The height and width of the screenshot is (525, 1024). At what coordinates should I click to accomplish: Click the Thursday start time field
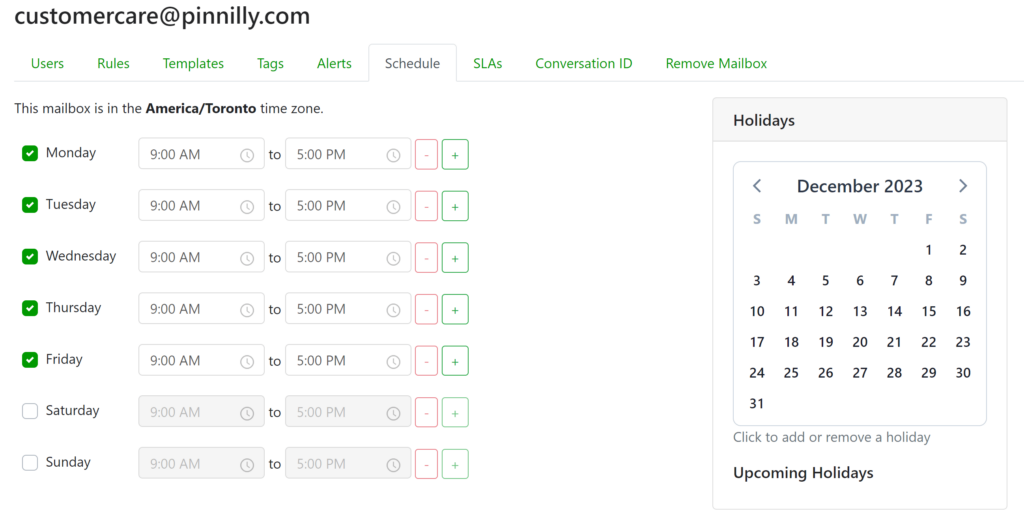pyautogui.click(x=201, y=310)
